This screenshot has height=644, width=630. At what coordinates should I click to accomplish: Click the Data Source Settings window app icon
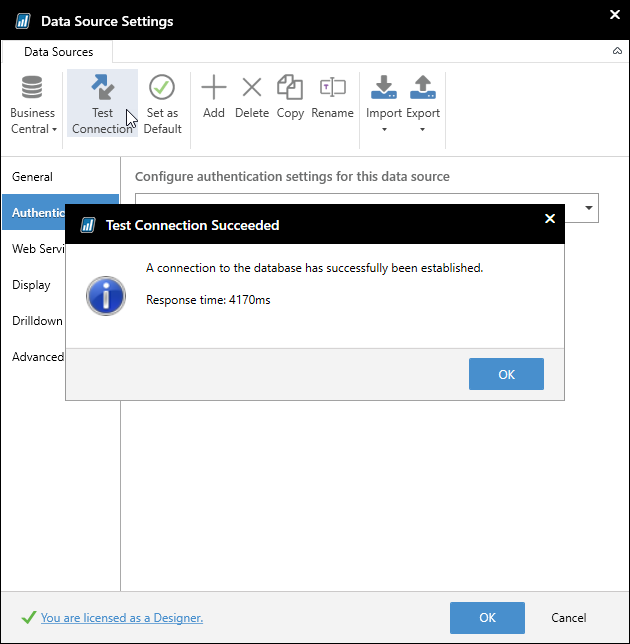pos(23,21)
